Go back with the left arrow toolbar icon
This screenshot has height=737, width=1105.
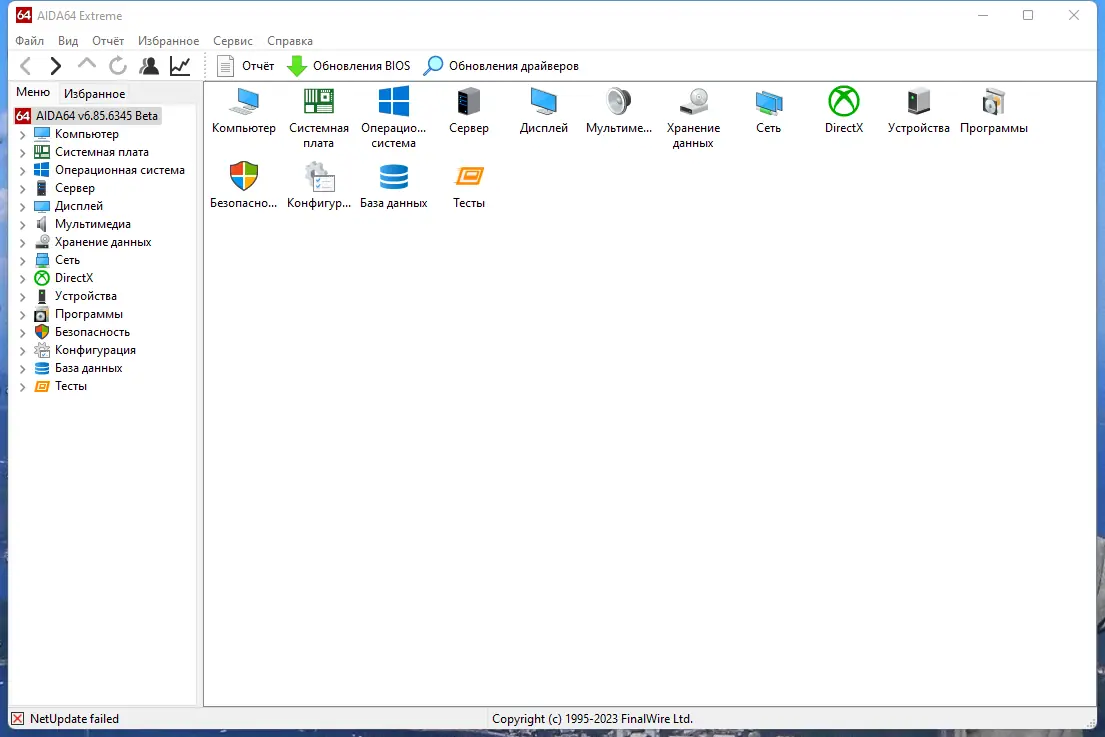(x=25, y=66)
